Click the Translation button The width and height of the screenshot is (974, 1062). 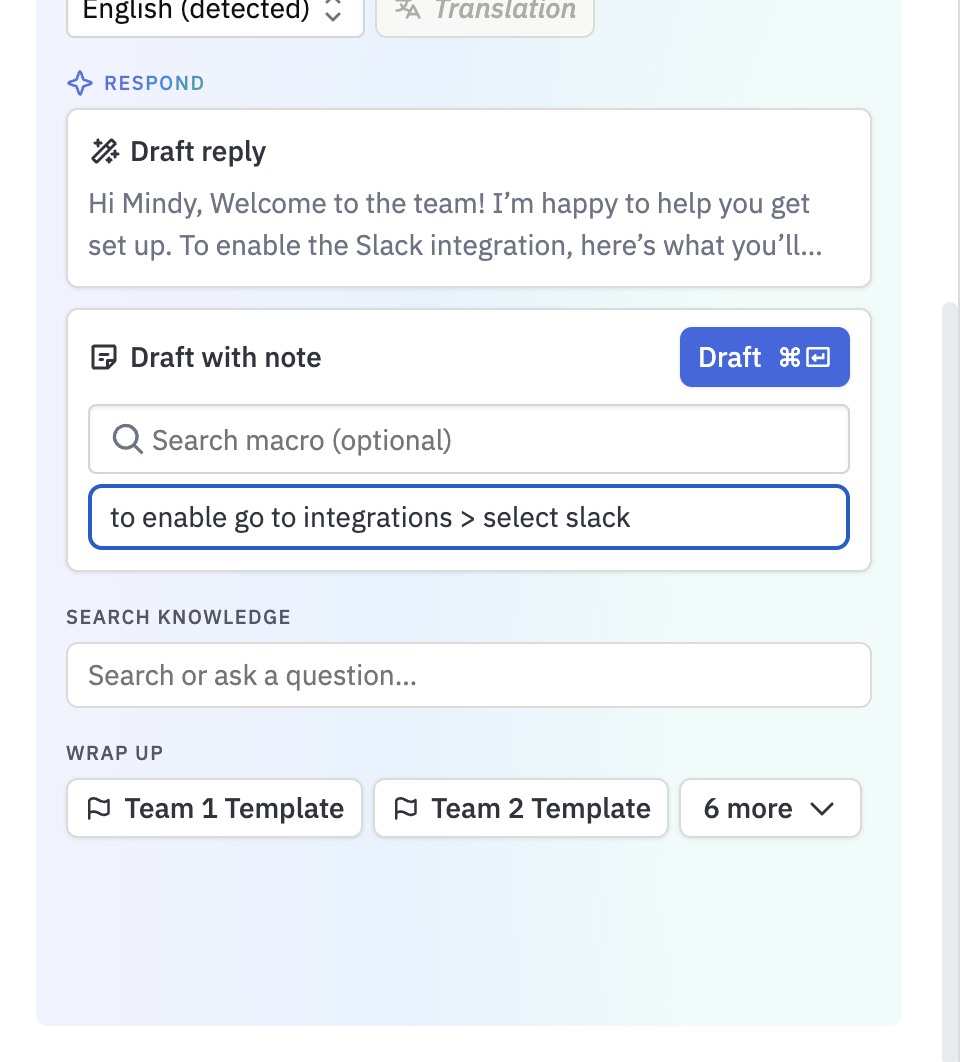(x=485, y=14)
